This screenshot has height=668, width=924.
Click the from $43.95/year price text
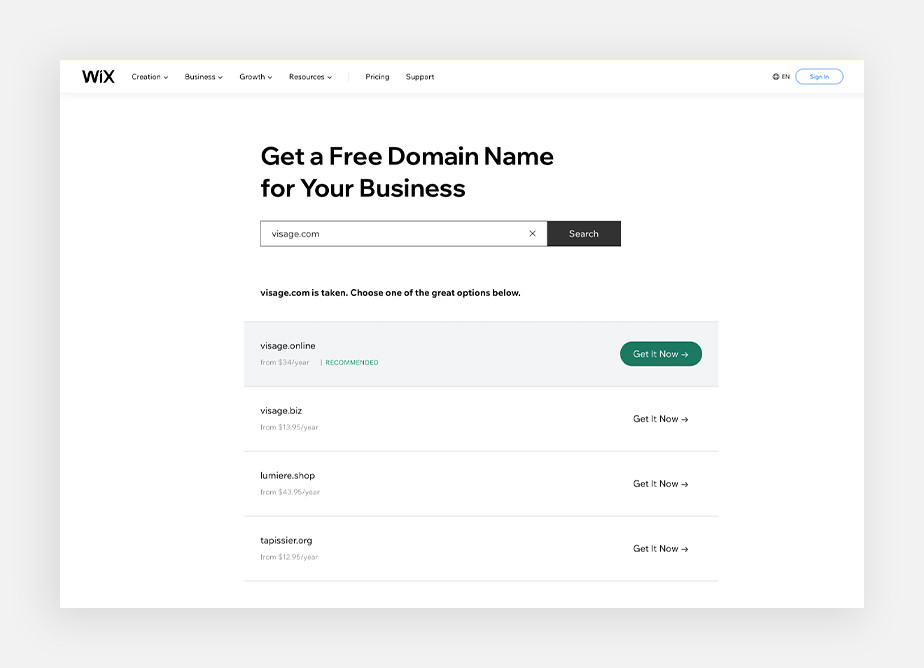point(290,492)
